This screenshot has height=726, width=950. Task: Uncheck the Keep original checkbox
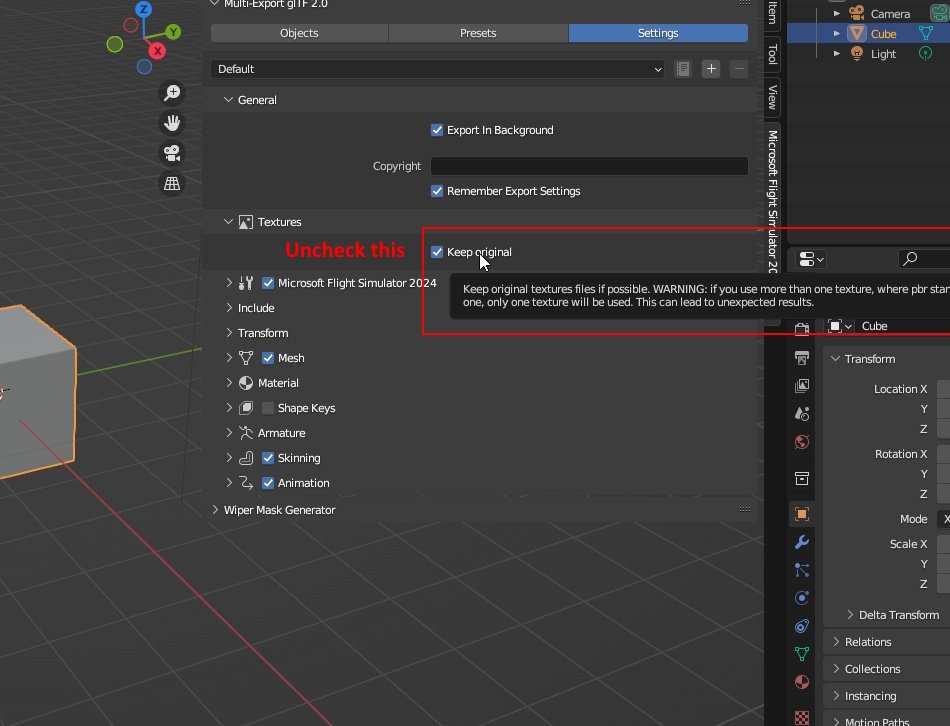437,252
